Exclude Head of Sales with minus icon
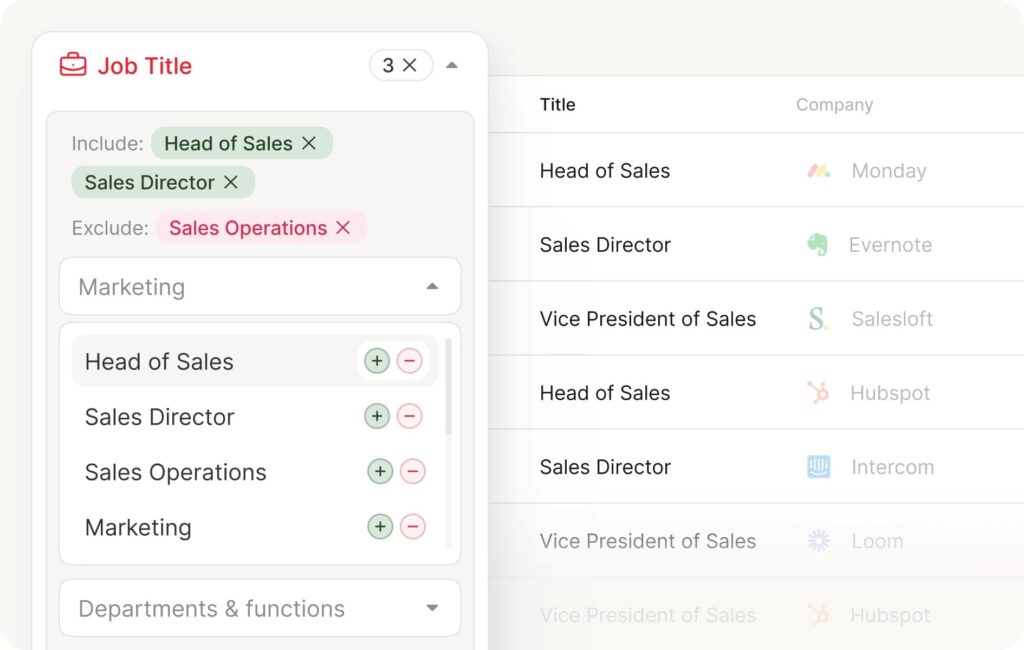 point(410,361)
